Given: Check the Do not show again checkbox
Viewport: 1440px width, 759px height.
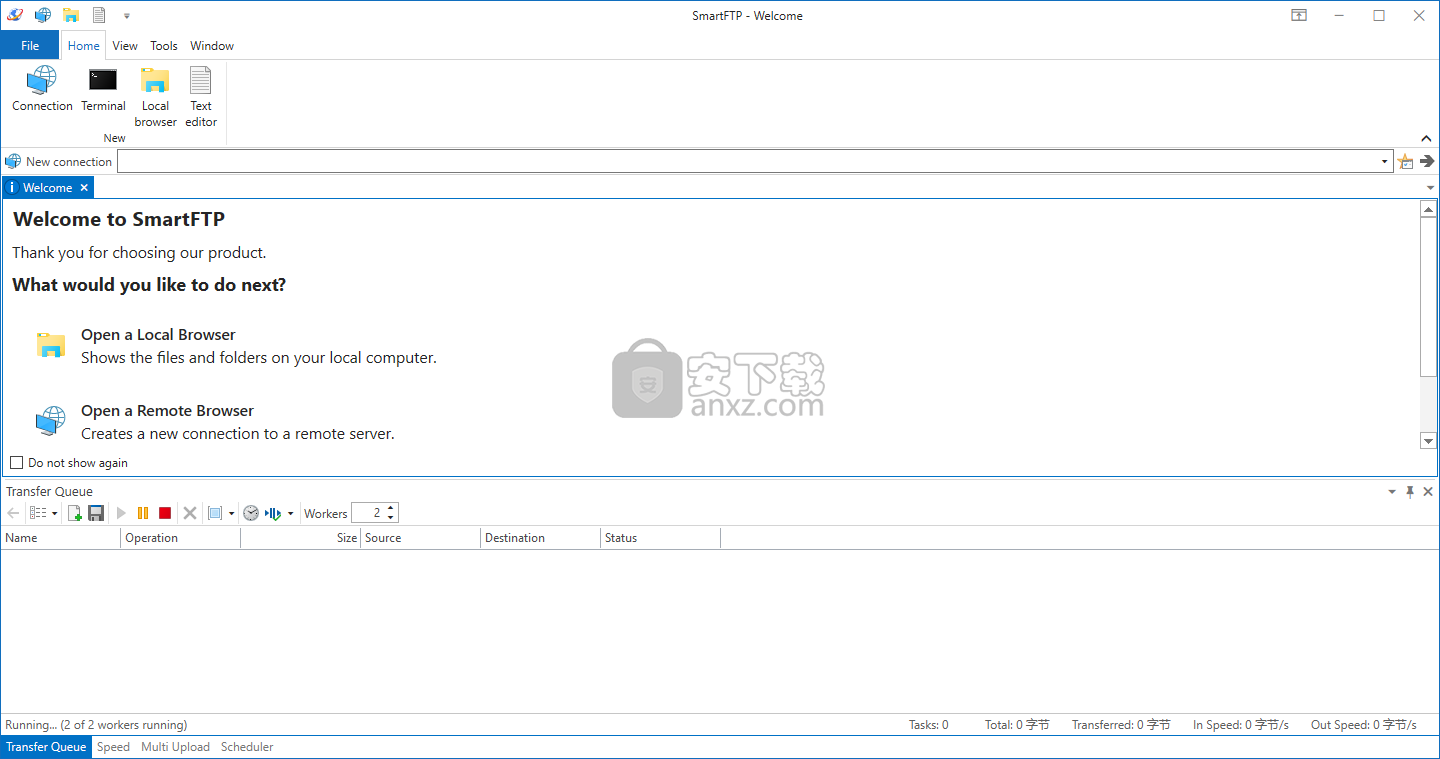Looking at the screenshot, I should click(x=16, y=463).
